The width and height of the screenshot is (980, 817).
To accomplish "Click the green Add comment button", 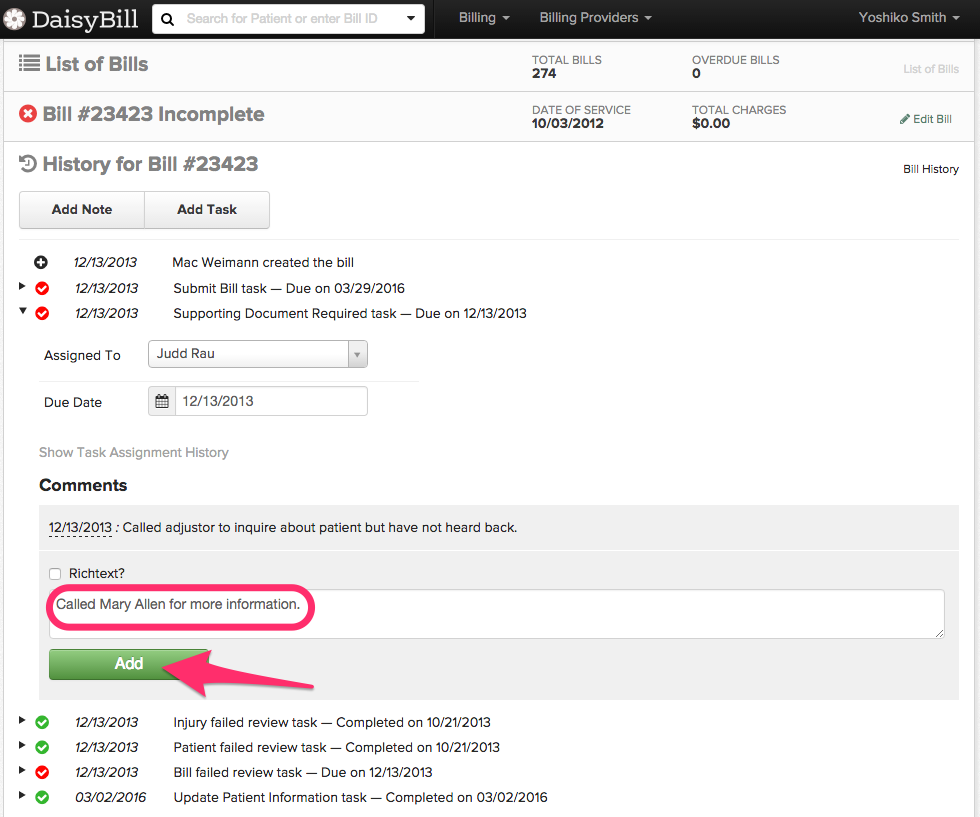I will [129, 664].
